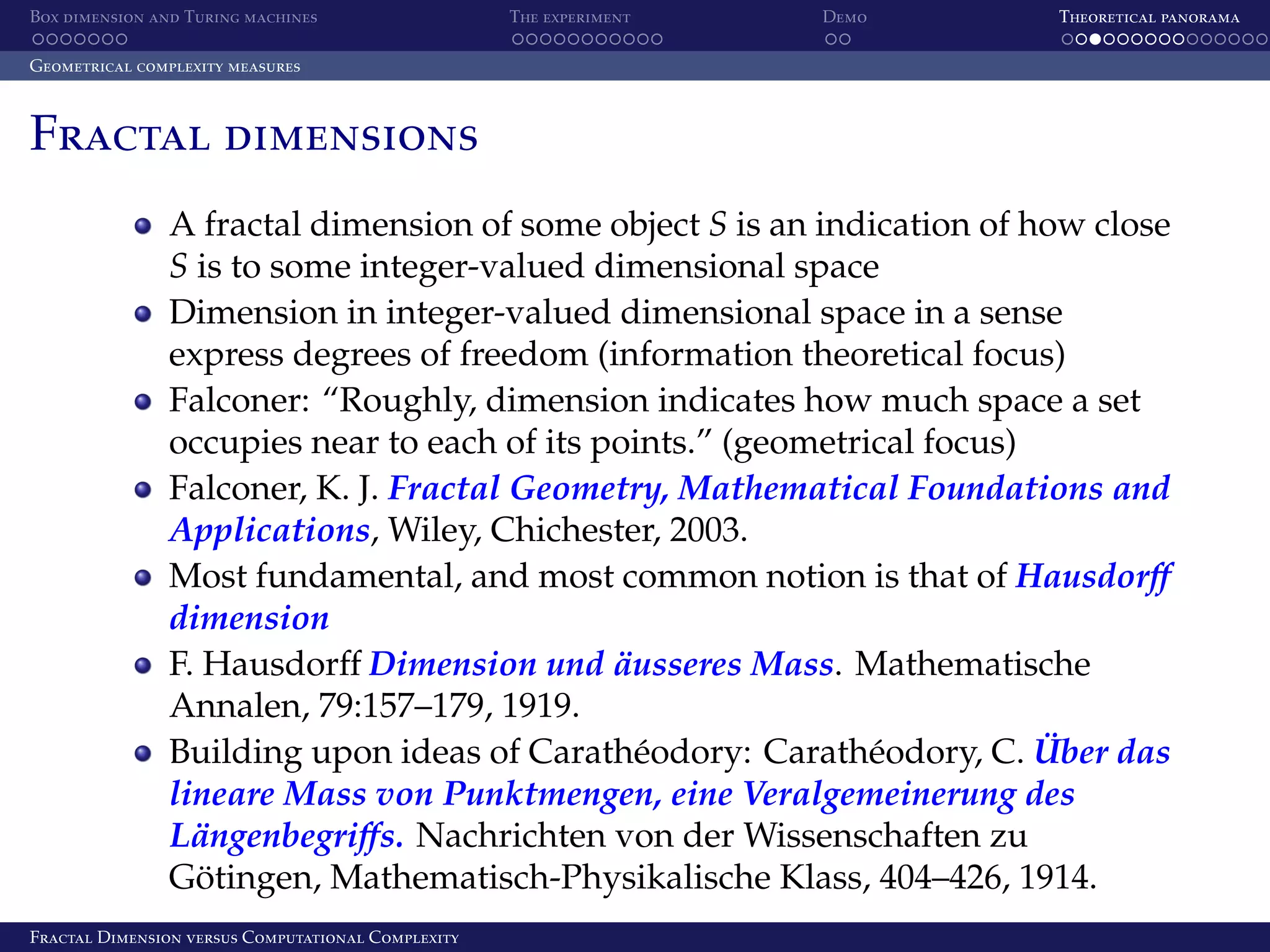
Task: Click first circle under Theoretical panorama
Action: (x=1067, y=39)
